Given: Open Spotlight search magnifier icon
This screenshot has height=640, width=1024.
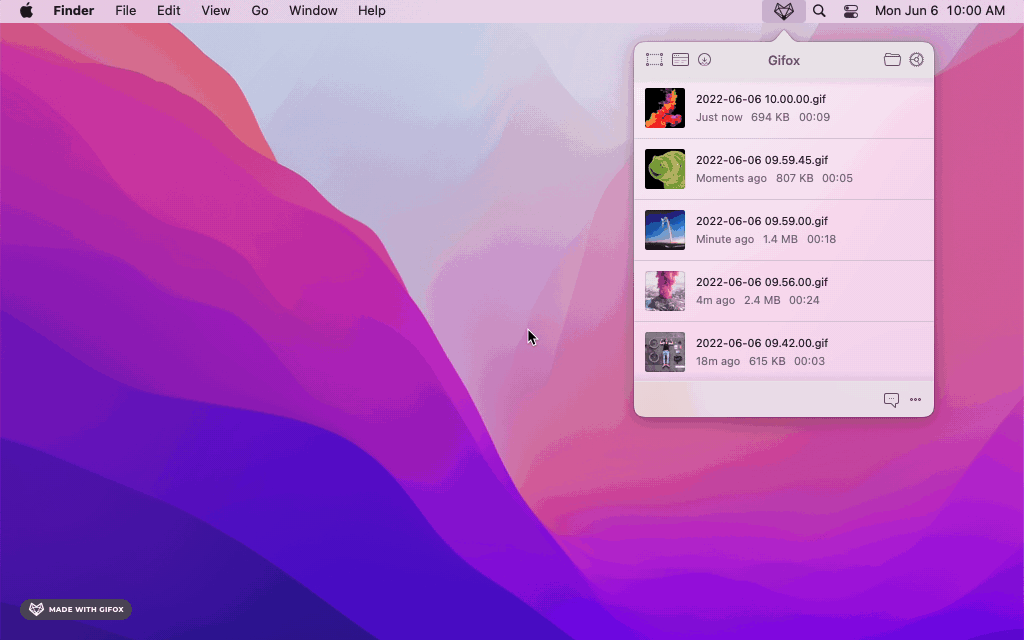Looking at the screenshot, I should 819,10.
